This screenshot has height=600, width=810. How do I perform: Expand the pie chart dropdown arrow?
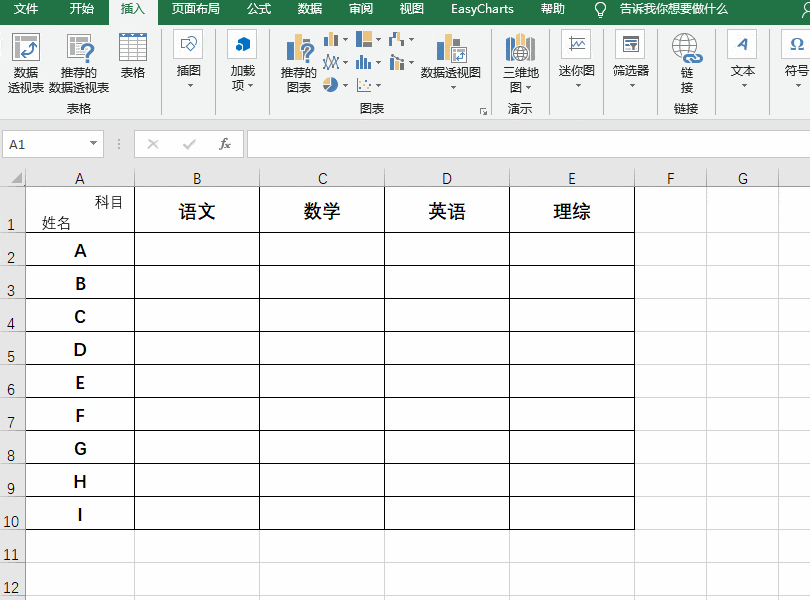[345, 85]
